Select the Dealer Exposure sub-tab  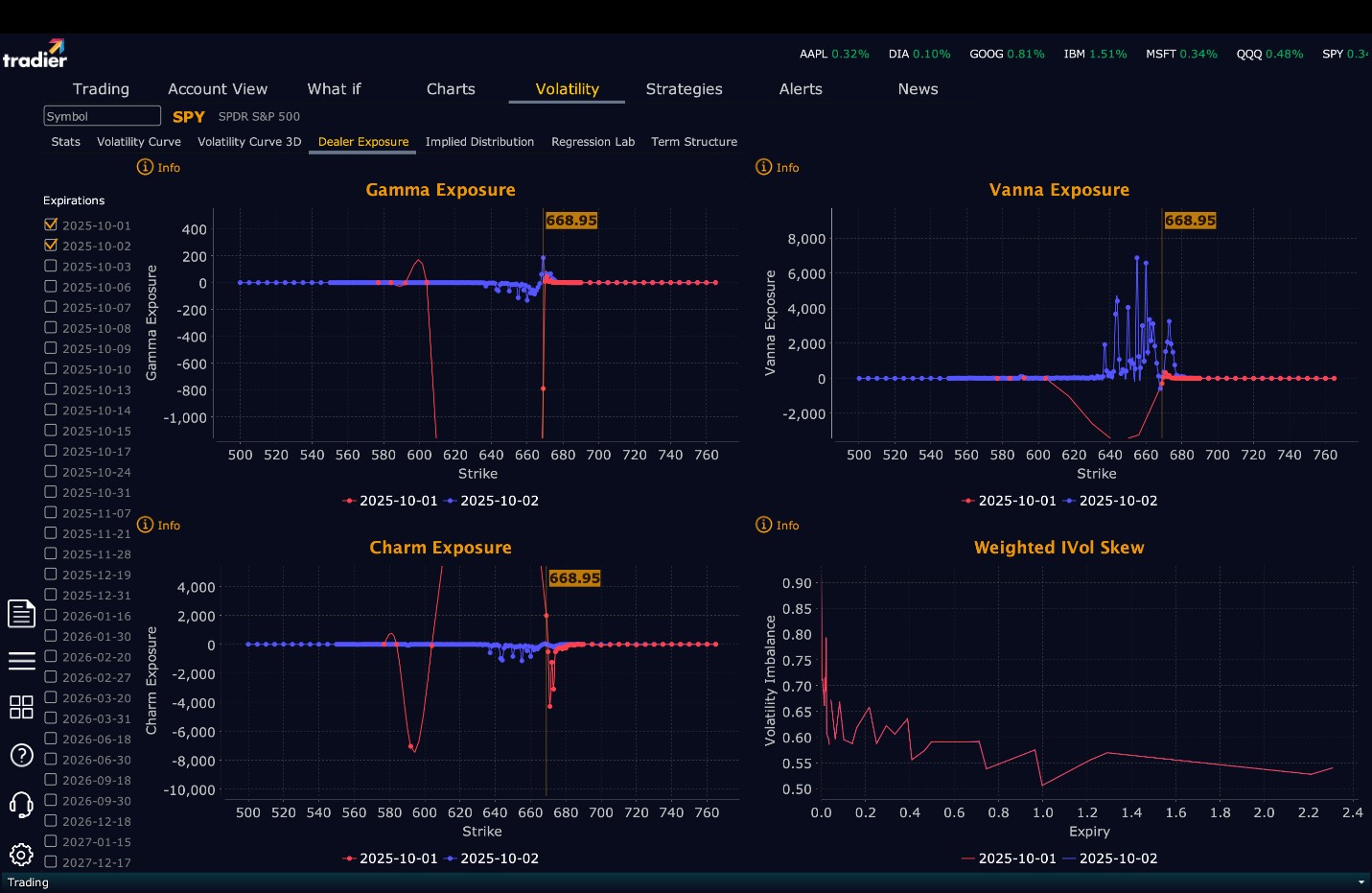363,142
